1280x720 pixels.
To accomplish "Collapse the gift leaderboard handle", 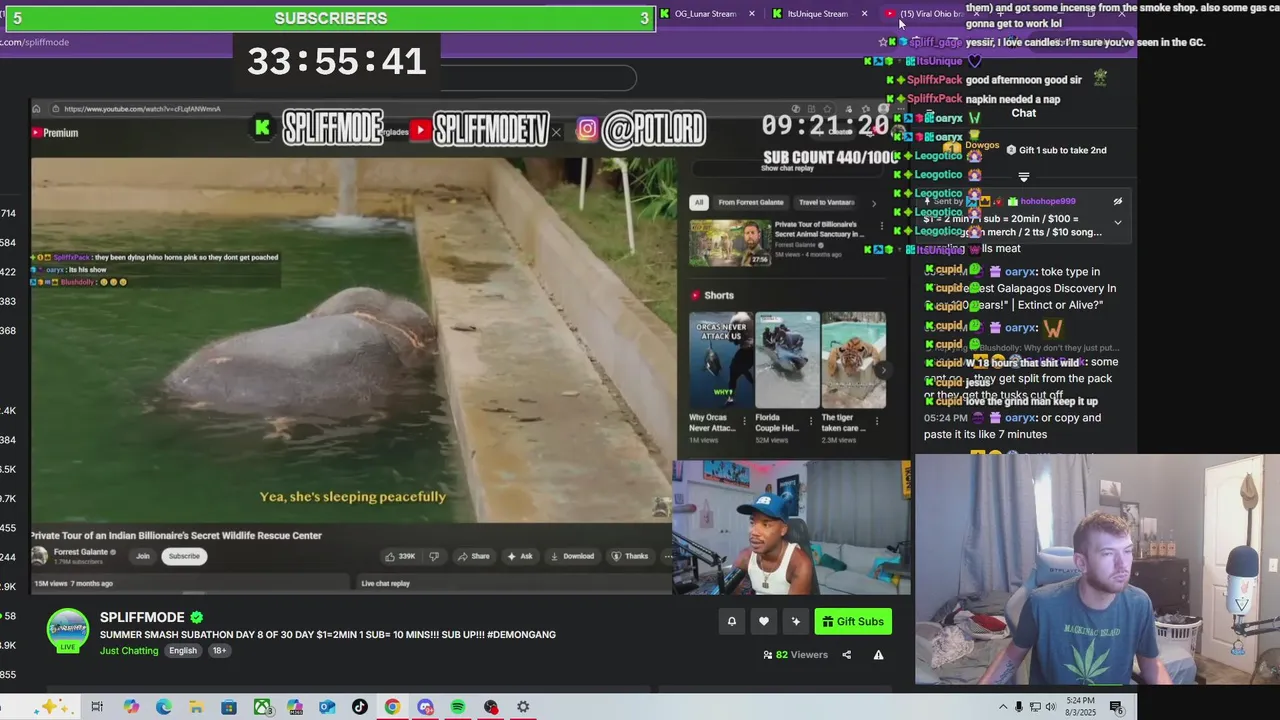I will click(1023, 177).
